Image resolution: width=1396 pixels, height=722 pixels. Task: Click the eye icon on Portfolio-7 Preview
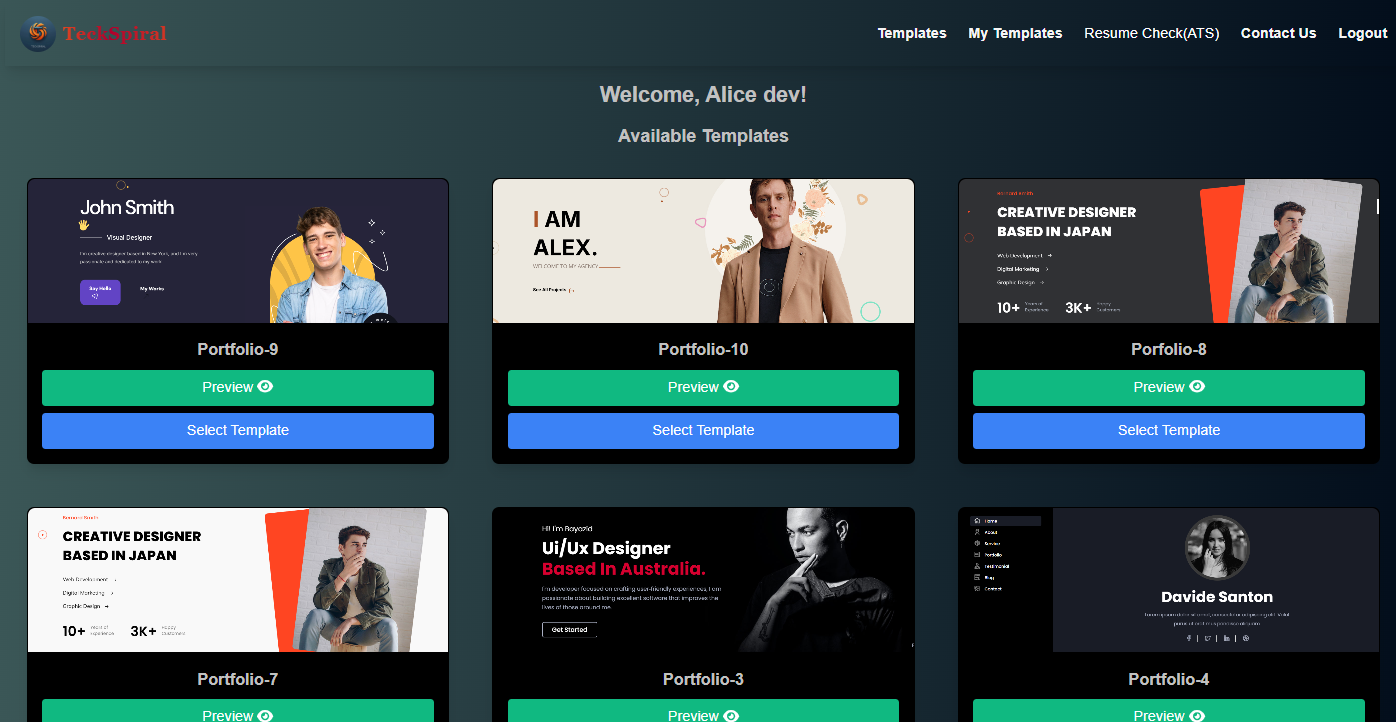[265, 715]
